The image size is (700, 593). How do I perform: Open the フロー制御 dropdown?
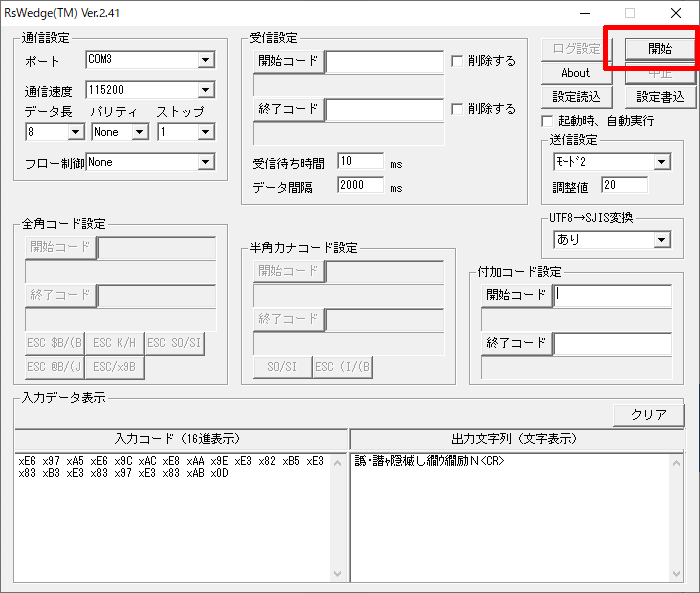[205, 162]
